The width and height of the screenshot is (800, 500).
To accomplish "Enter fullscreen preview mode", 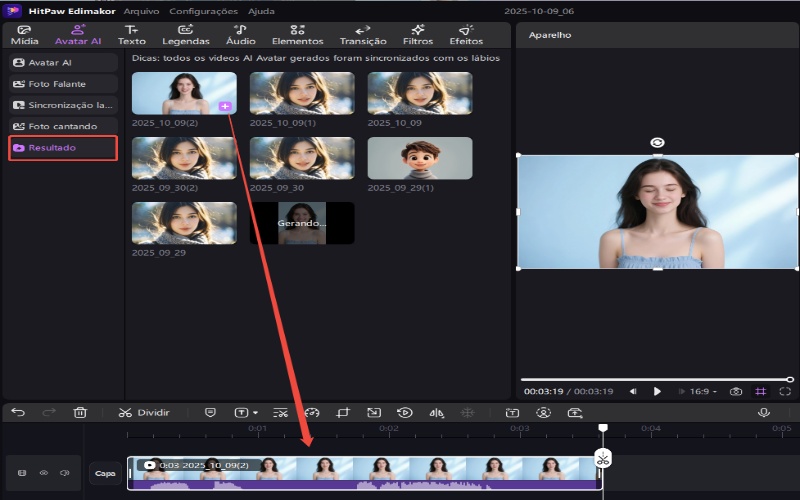I will (x=785, y=391).
